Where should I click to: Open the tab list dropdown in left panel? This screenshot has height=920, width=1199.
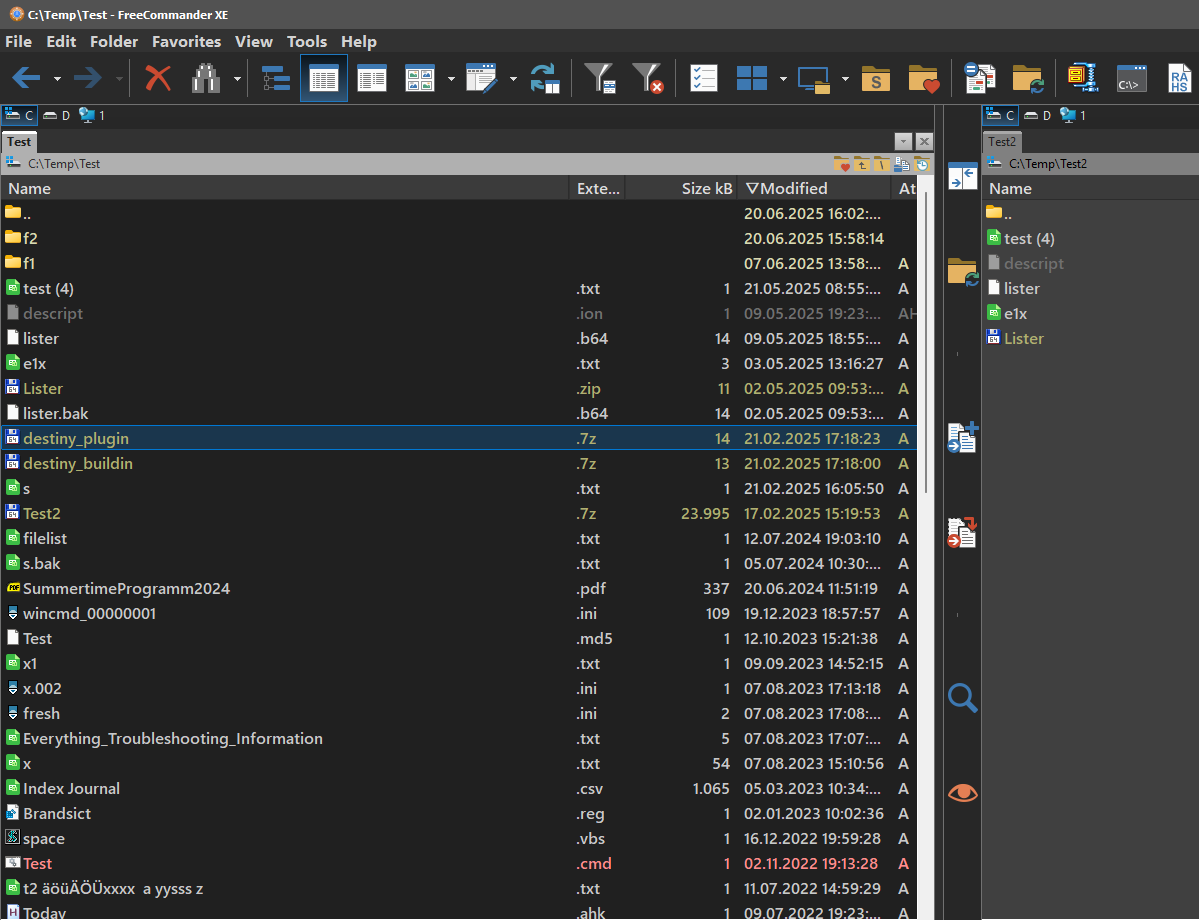[x=903, y=142]
